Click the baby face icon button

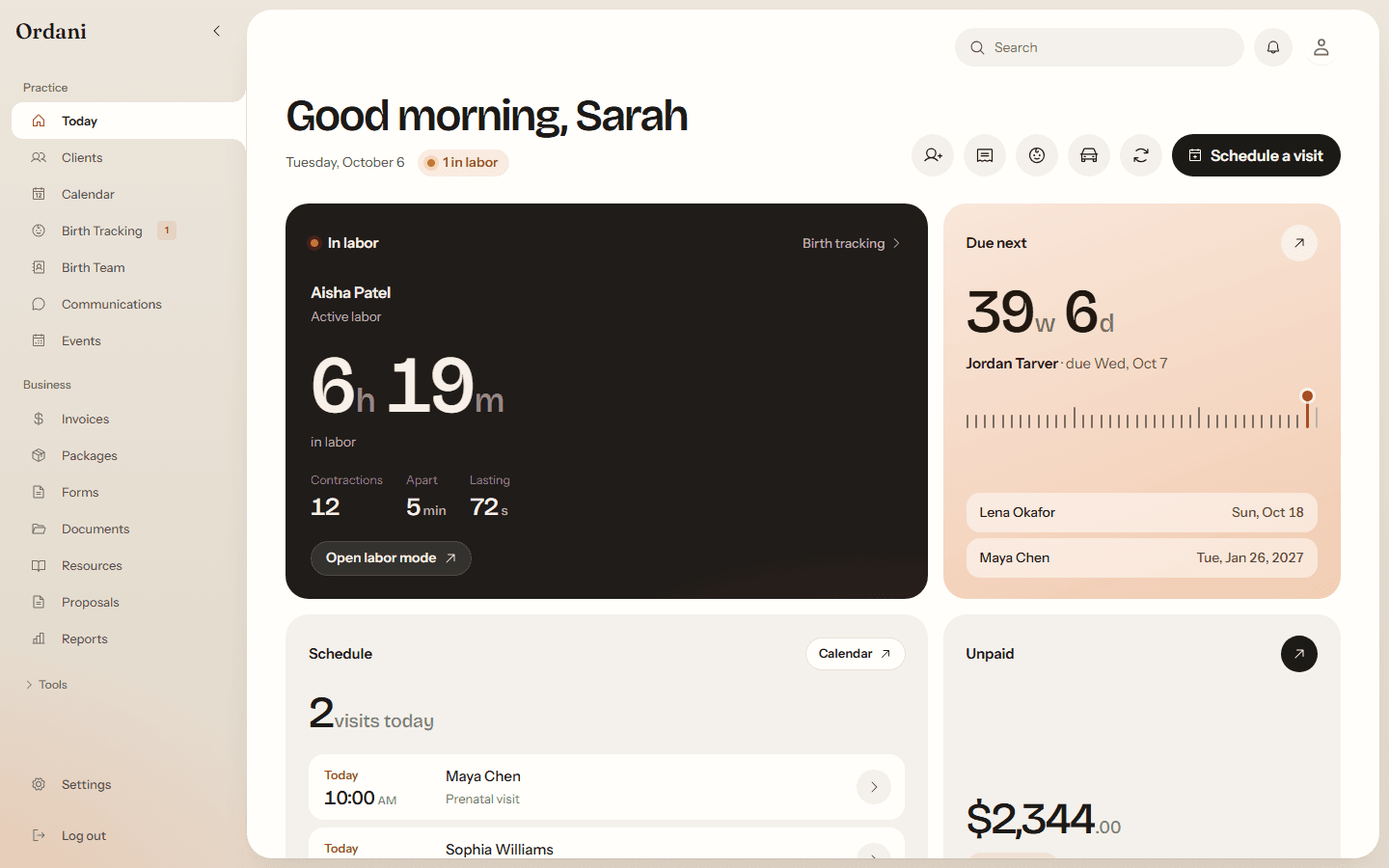click(1037, 155)
